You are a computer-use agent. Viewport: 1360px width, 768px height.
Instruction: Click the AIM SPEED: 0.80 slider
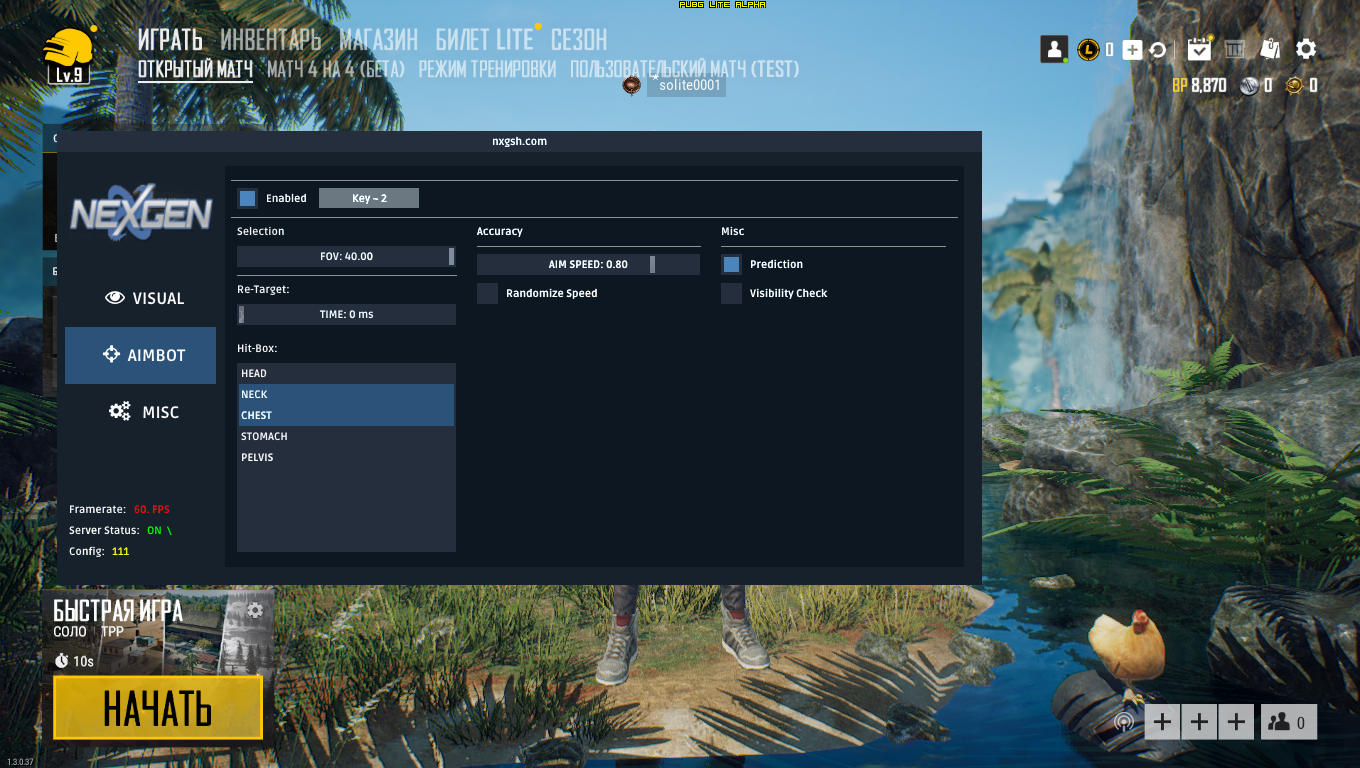(588, 264)
